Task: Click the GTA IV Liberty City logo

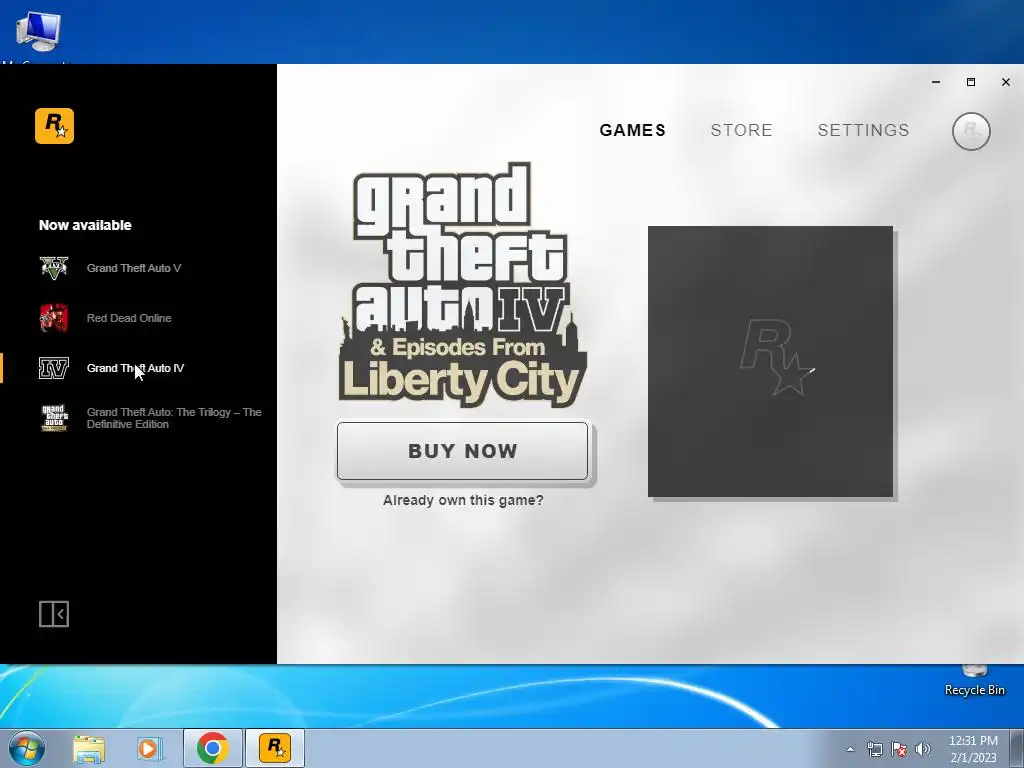Action: [x=462, y=285]
